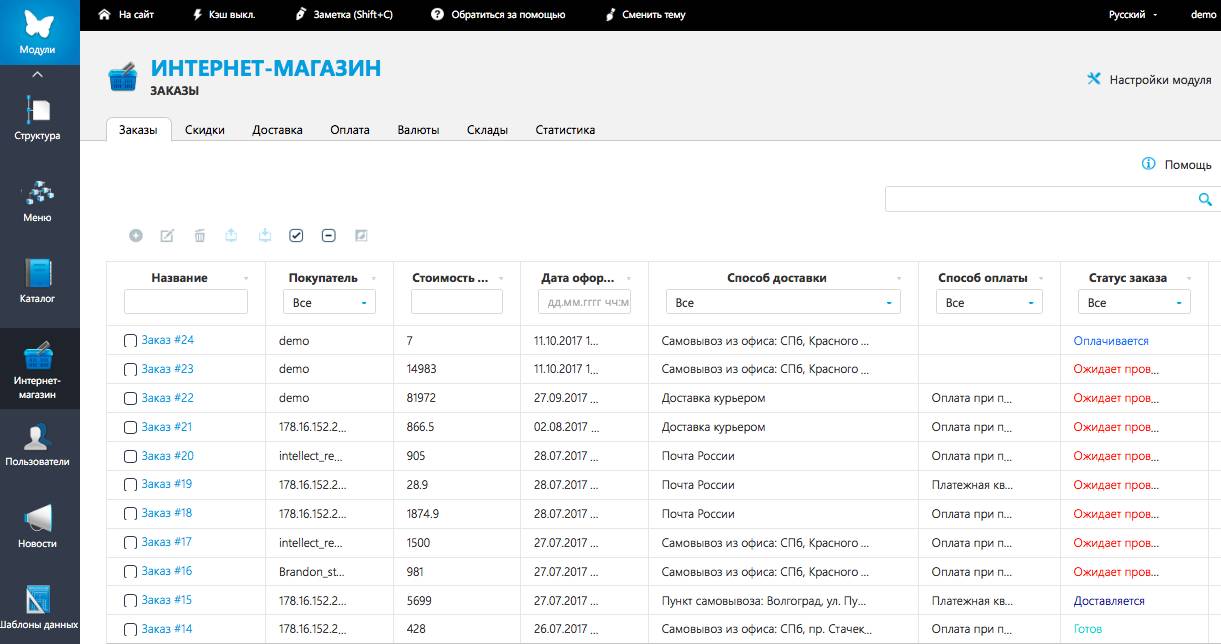Viewport: 1221px width, 644px height.
Task: Click the trash delete icon in toolbar
Action: pyautogui.click(x=200, y=236)
